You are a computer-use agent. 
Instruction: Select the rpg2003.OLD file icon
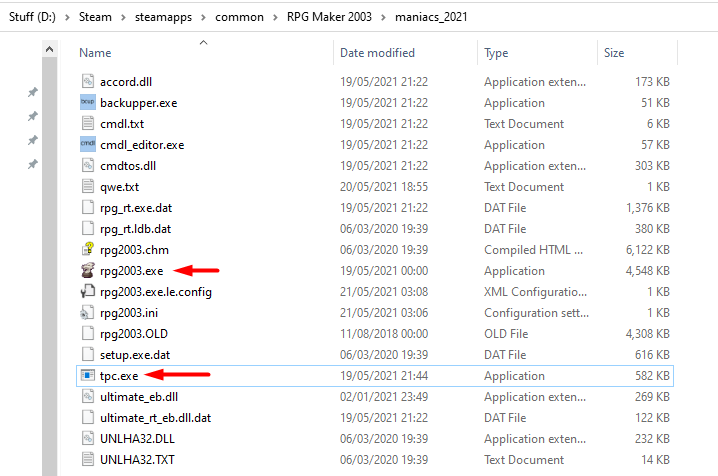point(87,334)
